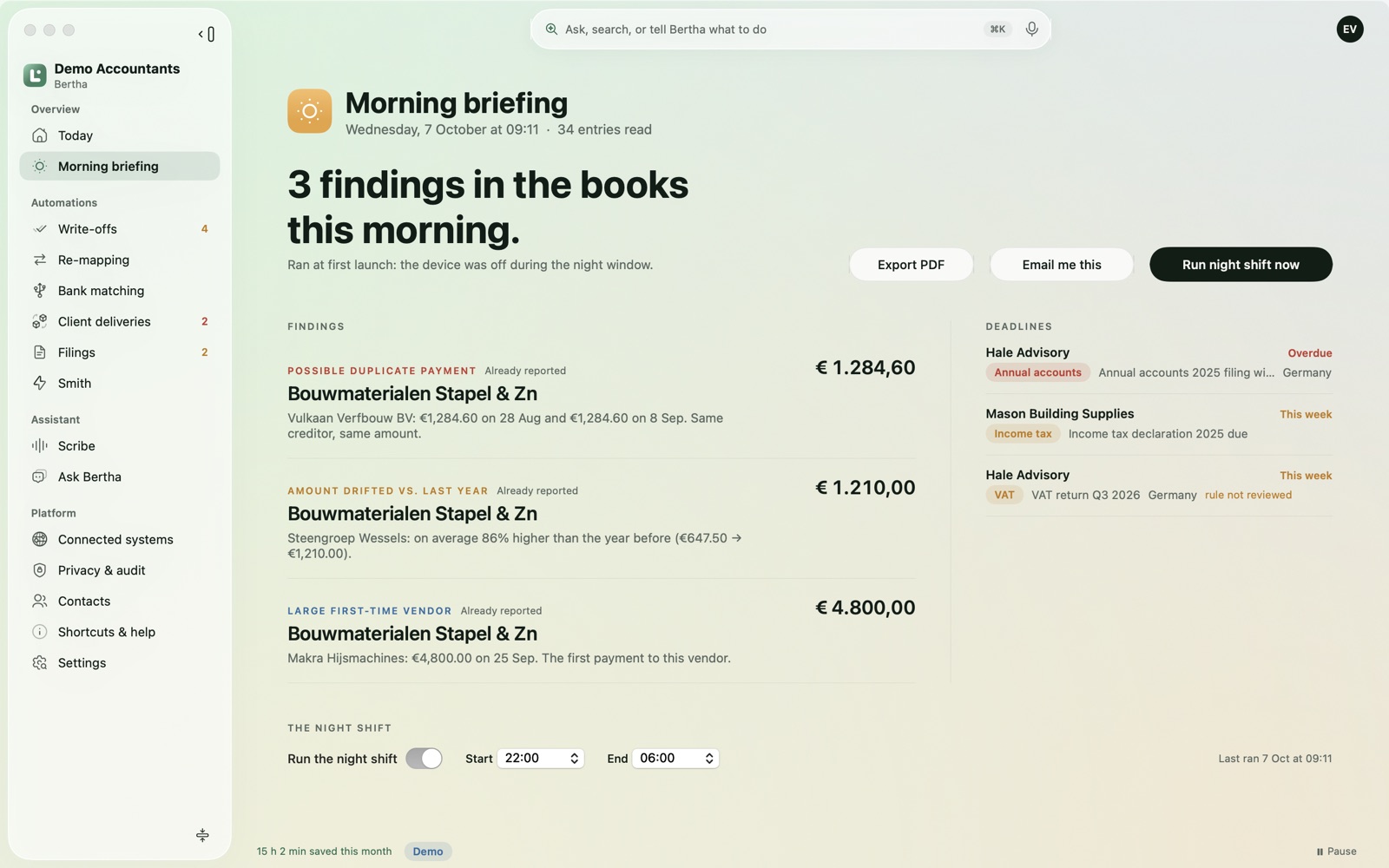Click the Ask Bertha chat icon
1389x868 pixels.
coord(40,477)
